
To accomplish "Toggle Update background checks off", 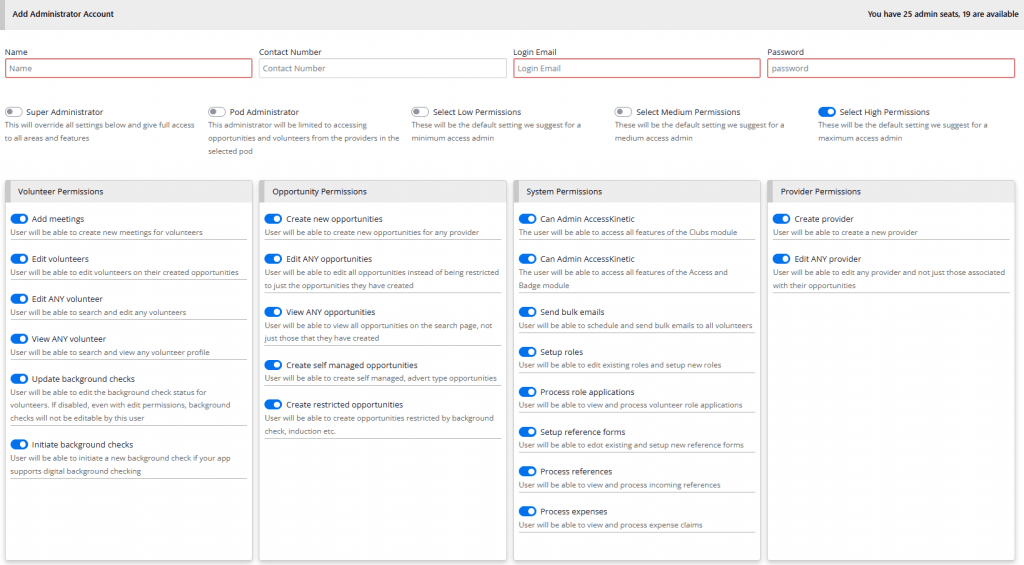I will tap(19, 379).
